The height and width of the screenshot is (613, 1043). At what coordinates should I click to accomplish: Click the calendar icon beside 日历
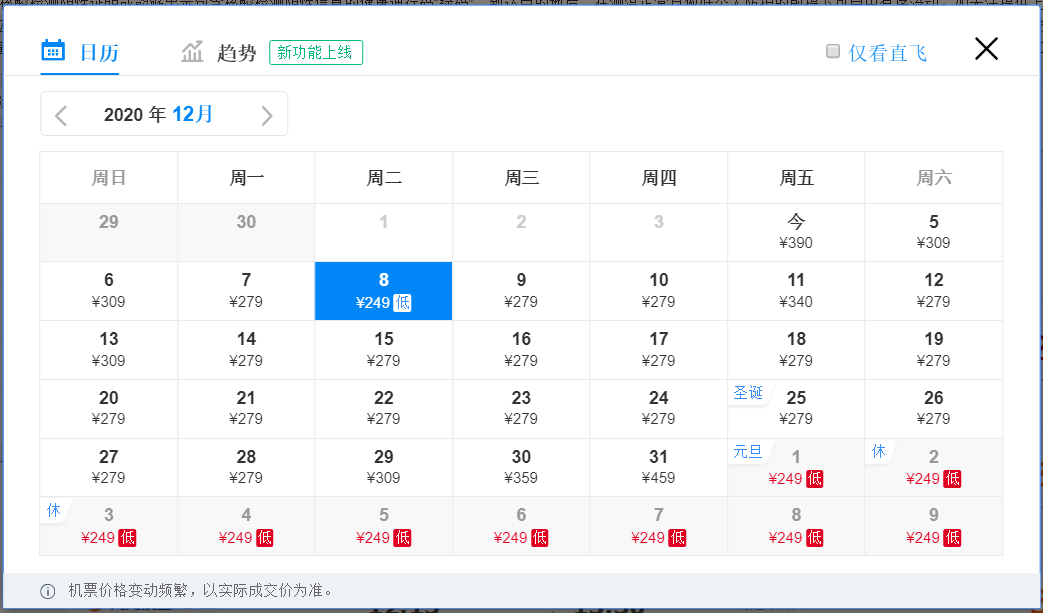(53, 51)
